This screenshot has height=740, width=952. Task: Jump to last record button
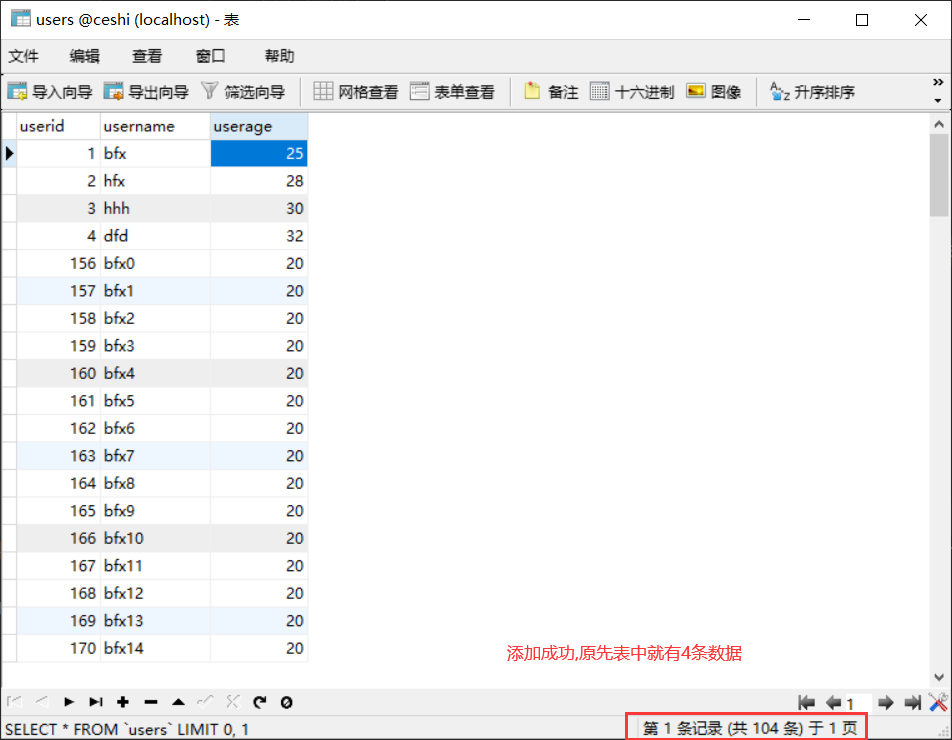(x=96, y=702)
